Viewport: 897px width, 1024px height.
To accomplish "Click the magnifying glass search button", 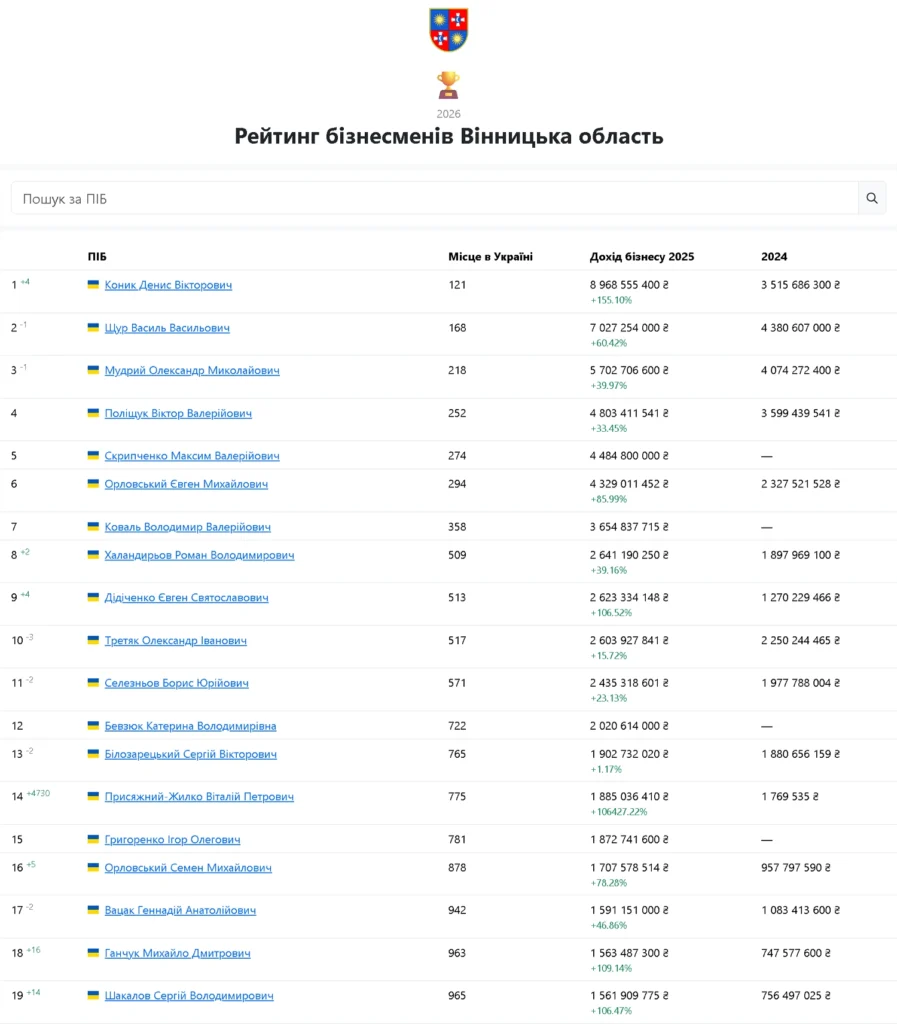I will point(872,198).
